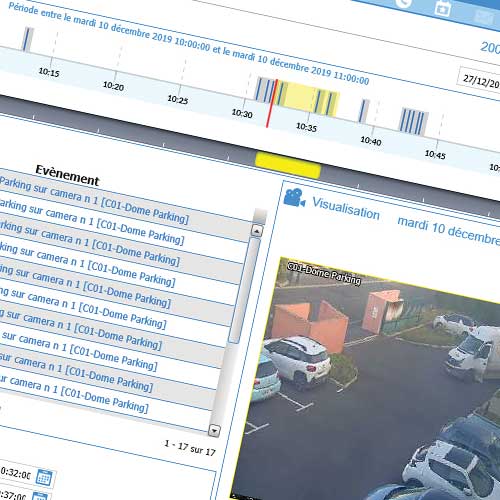Click the 10:25 timeline label
The image size is (500, 500).
pos(178,99)
